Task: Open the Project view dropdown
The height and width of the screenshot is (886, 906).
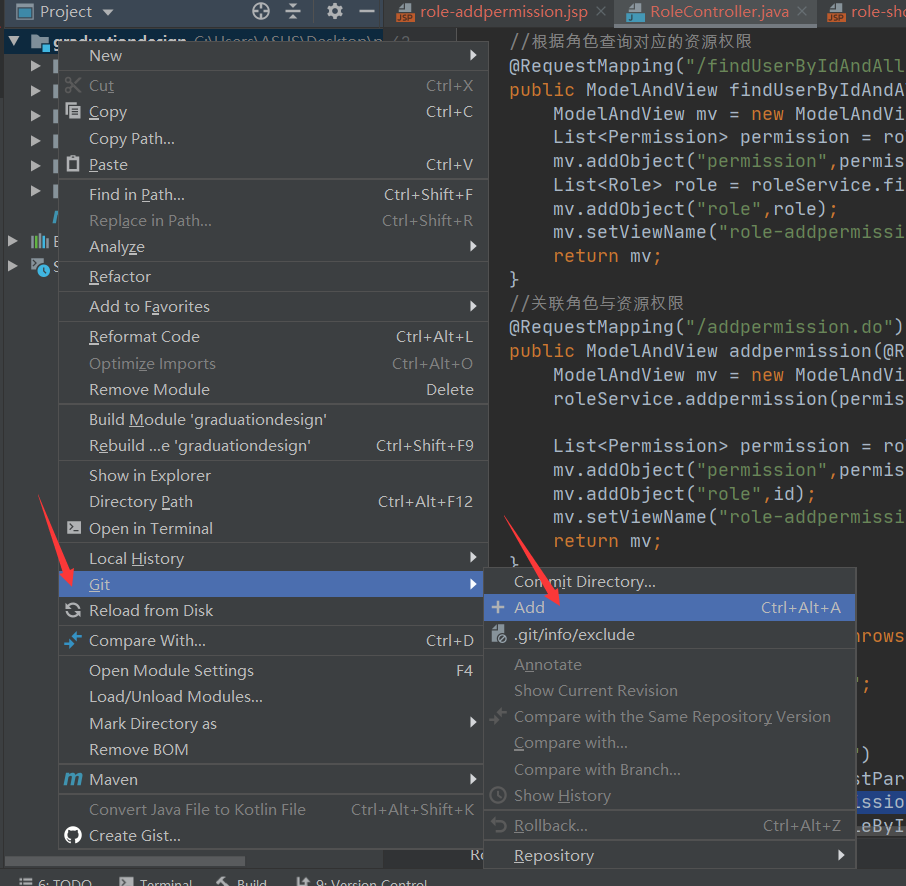Action: pyautogui.click(x=107, y=12)
